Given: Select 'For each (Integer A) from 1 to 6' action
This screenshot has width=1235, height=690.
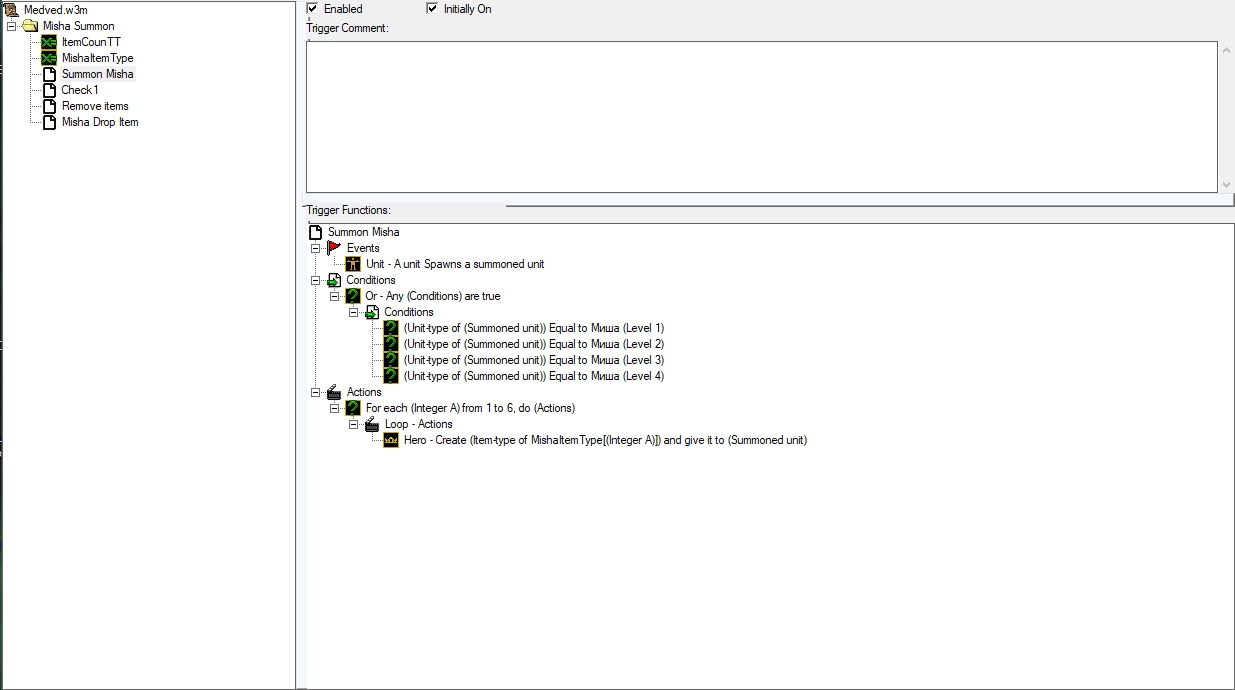Looking at the screenshot, I should pyautogui.click(x=470, y=408).
